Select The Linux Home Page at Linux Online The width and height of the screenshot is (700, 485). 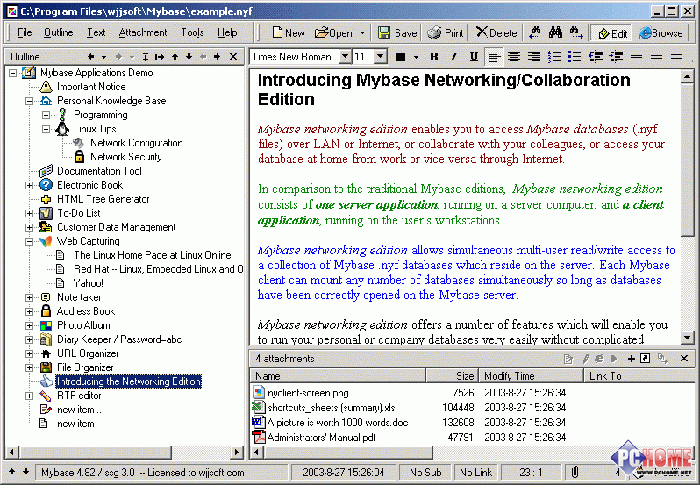click(153, 255)
